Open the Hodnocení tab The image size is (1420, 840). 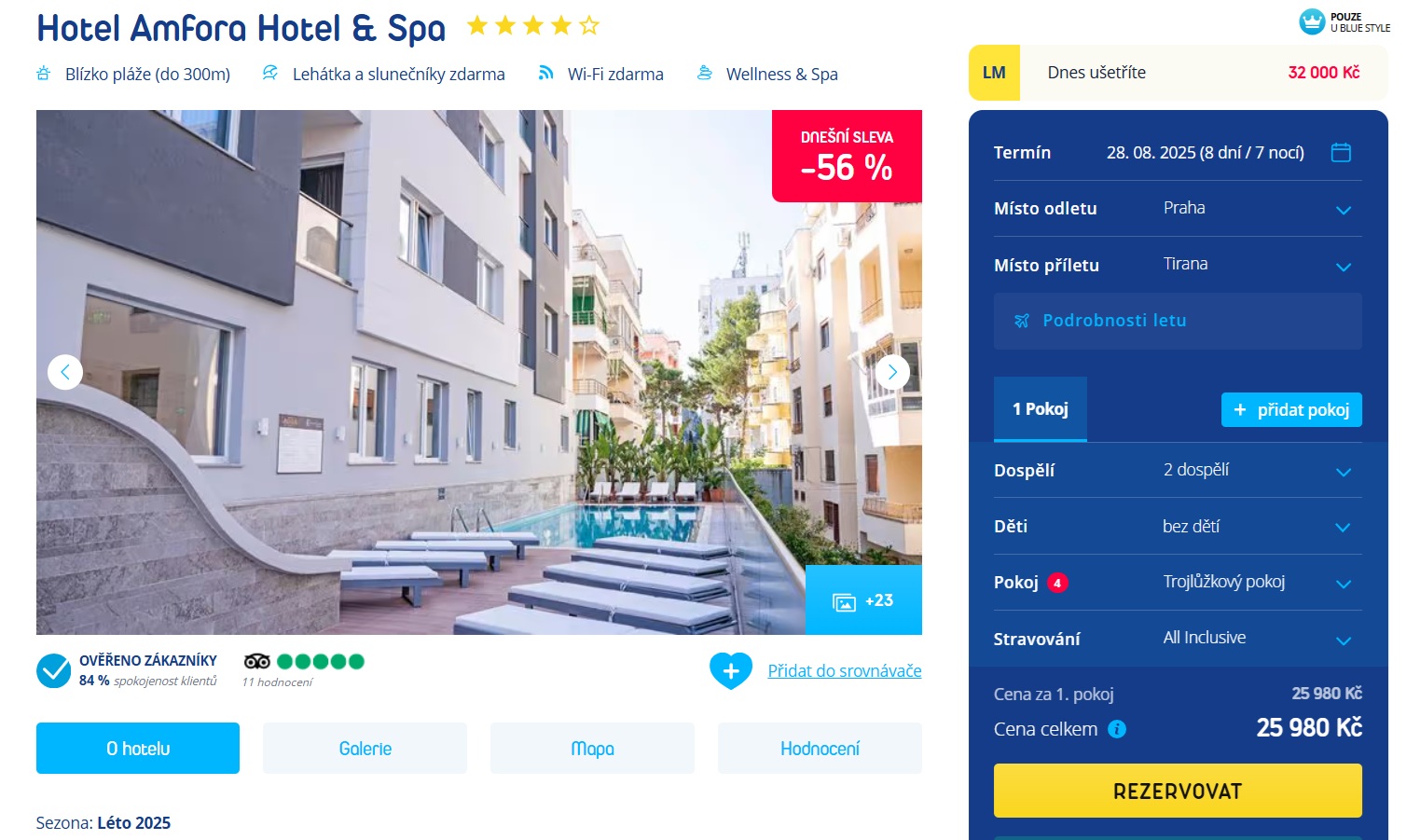coord(820,748)
